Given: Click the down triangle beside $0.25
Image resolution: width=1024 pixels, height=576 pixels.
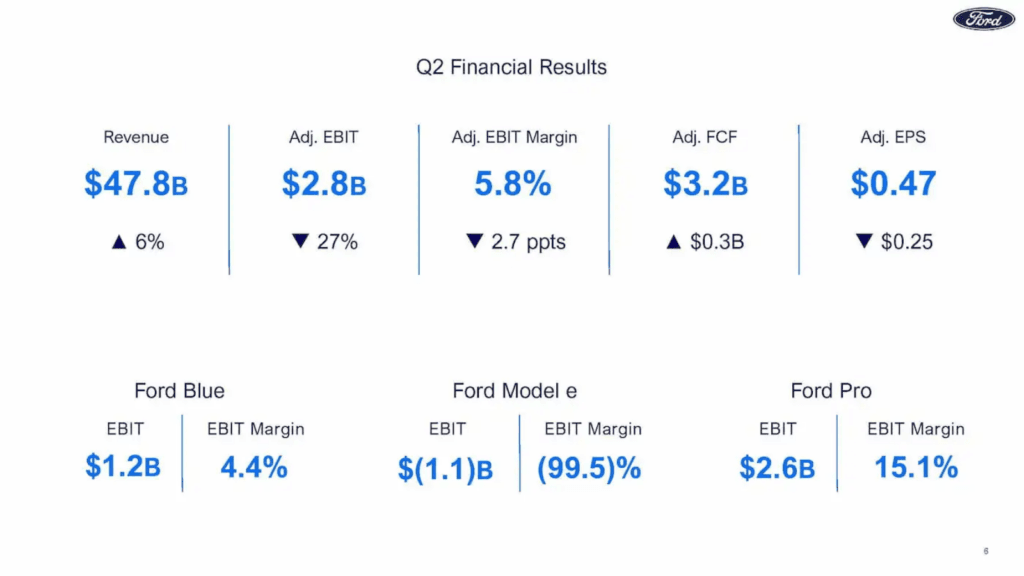Looking at the screenshot, I should (x=863, y=242).
